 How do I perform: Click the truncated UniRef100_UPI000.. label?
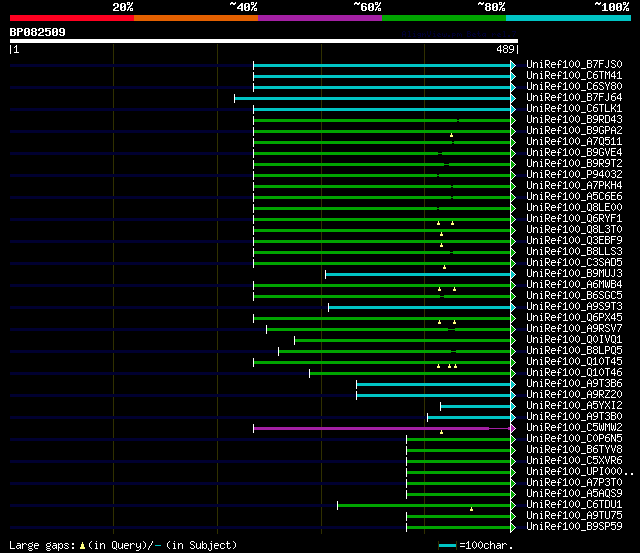580,472
